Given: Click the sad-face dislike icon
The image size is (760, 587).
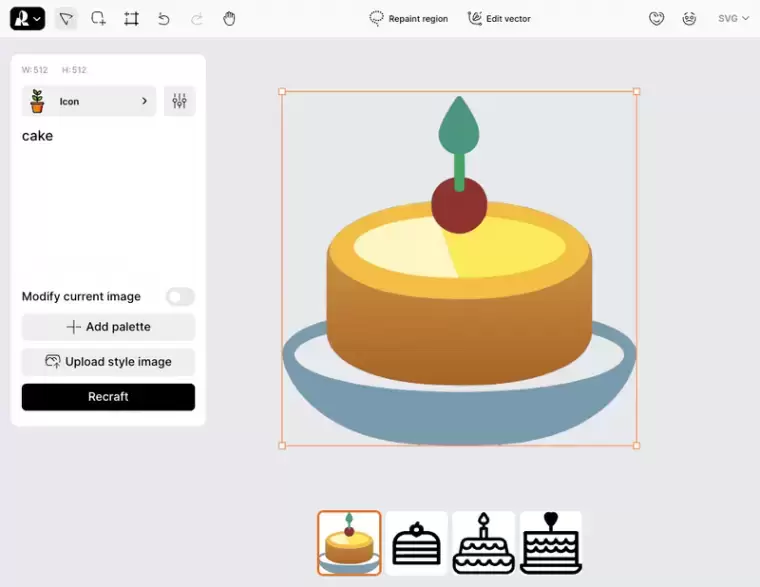Looking at the screenshot, I should [689, 18].
